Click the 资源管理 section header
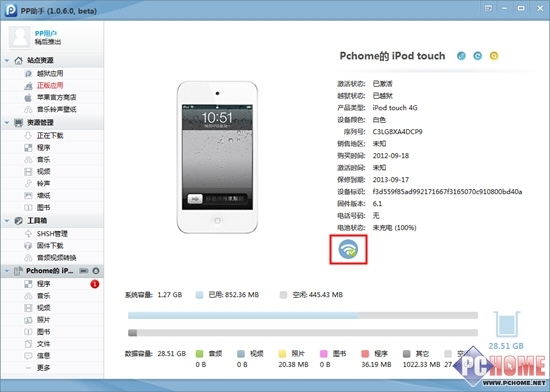The image size is (550, 392). click(x=52, y=123)
